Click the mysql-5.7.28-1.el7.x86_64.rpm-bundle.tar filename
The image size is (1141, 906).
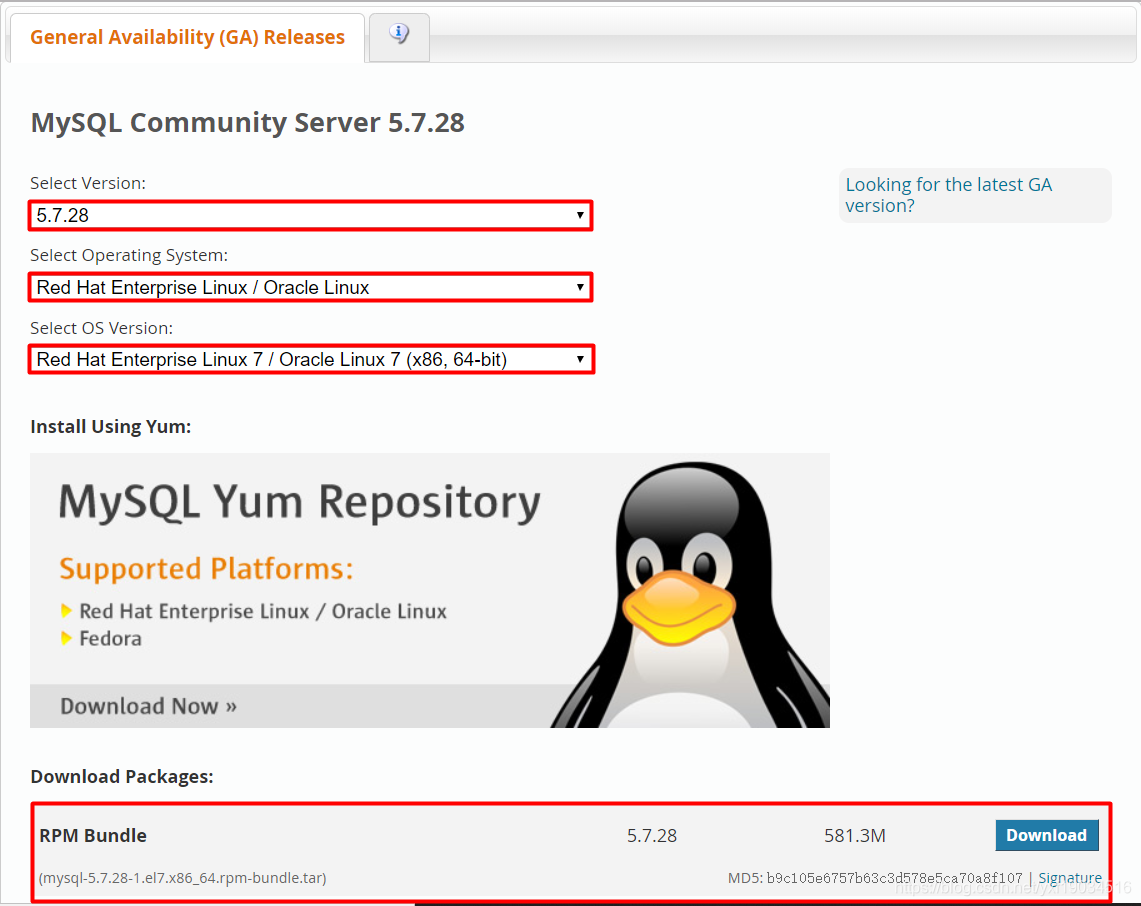click(x=182, y=878)
